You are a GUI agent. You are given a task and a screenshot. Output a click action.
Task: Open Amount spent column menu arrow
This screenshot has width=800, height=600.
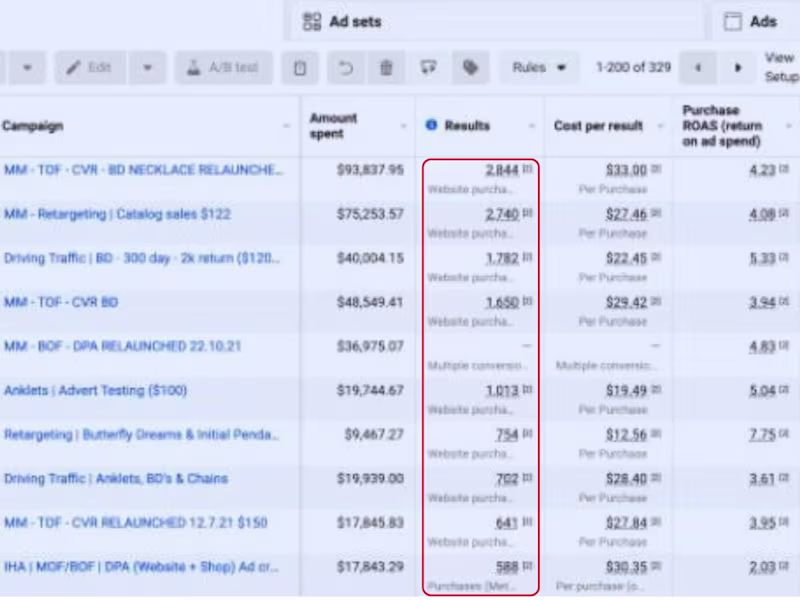point(403,126)
